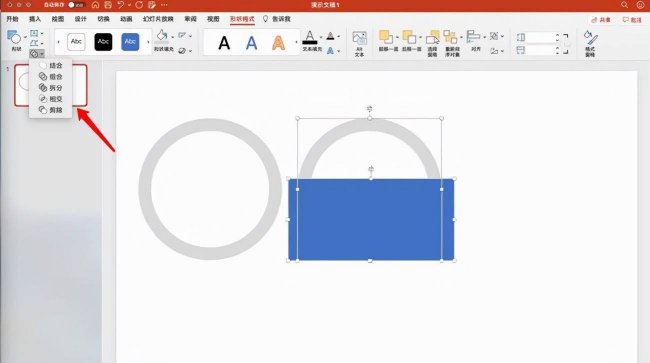Click the Save icon in title bar
650x363 pixels.
click(108, 5)
